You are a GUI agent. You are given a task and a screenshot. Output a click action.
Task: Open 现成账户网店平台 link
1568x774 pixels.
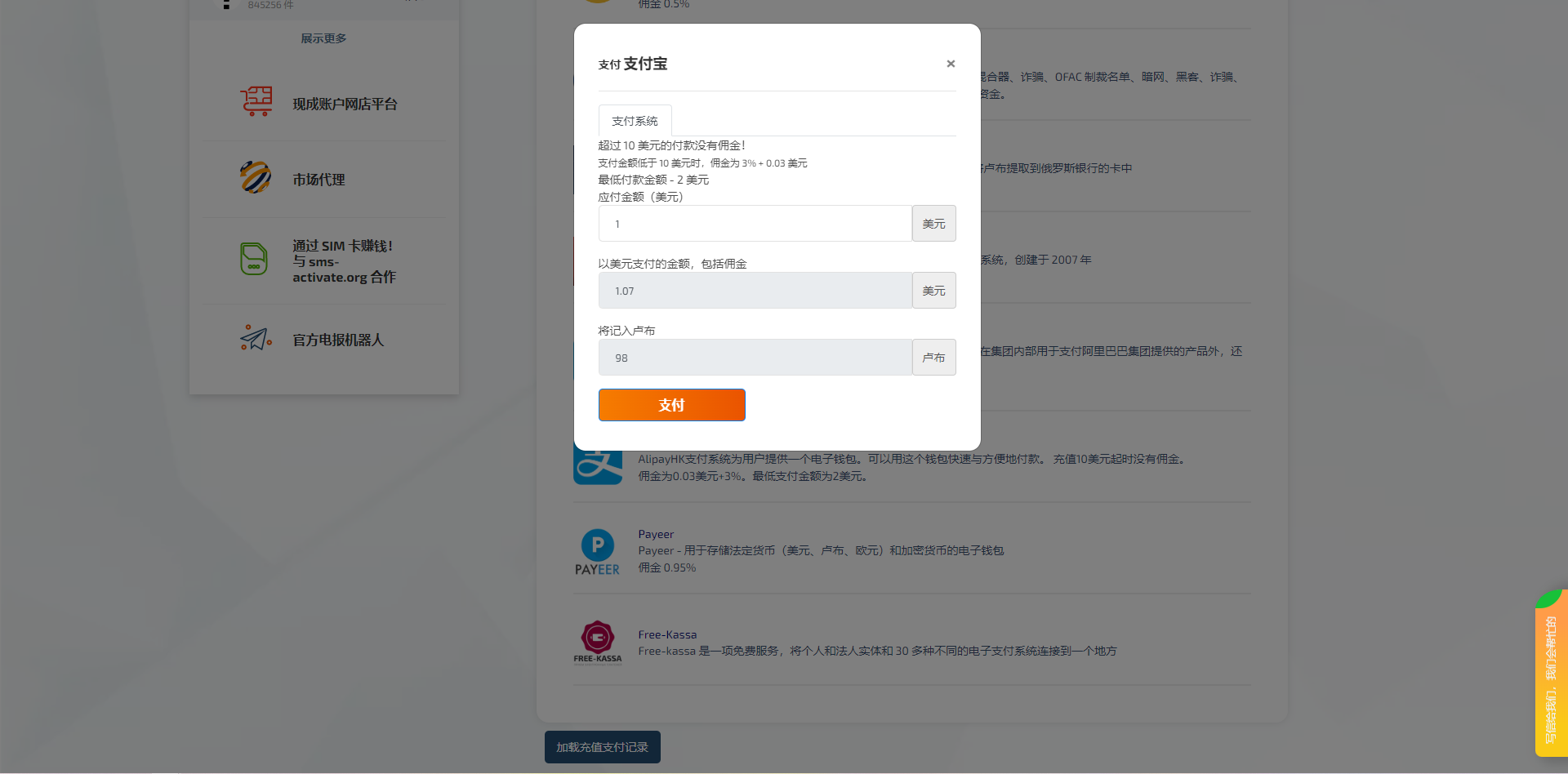pyautogui.click(x=345, y=105)
